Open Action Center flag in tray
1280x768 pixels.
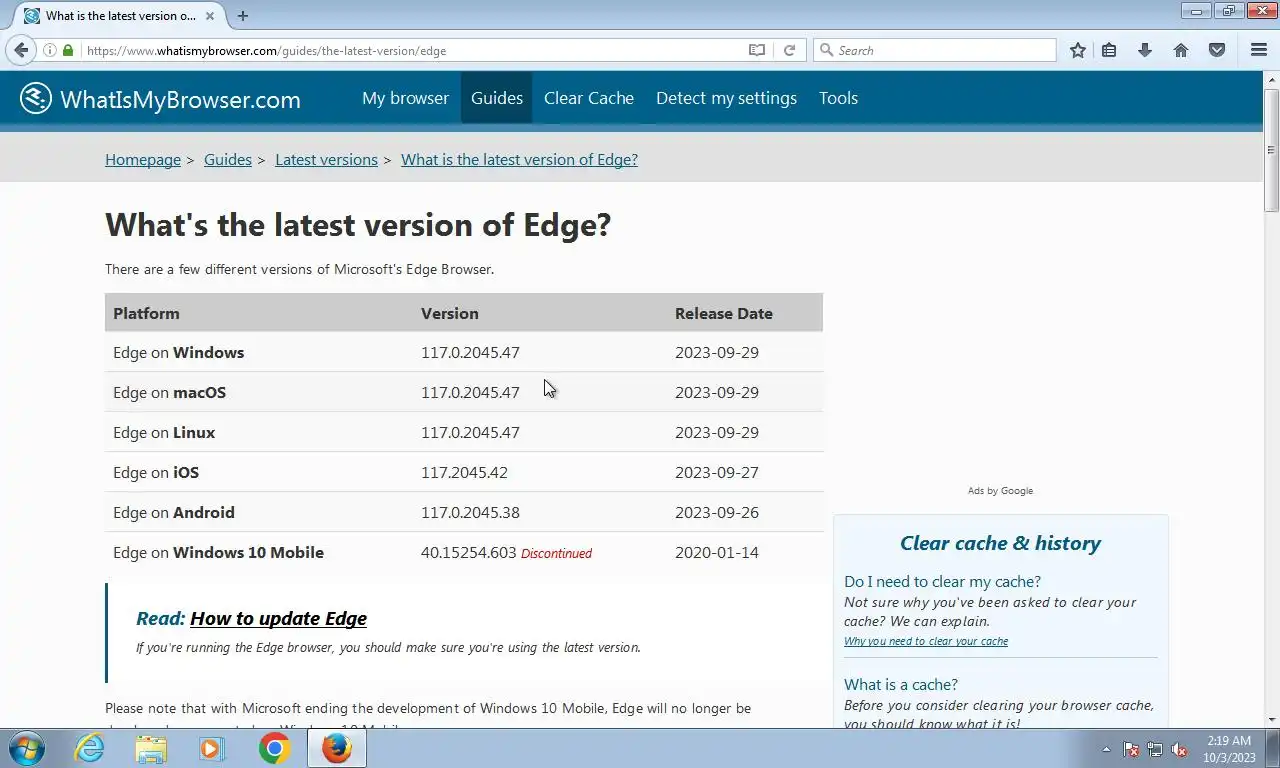point(1131,749)
